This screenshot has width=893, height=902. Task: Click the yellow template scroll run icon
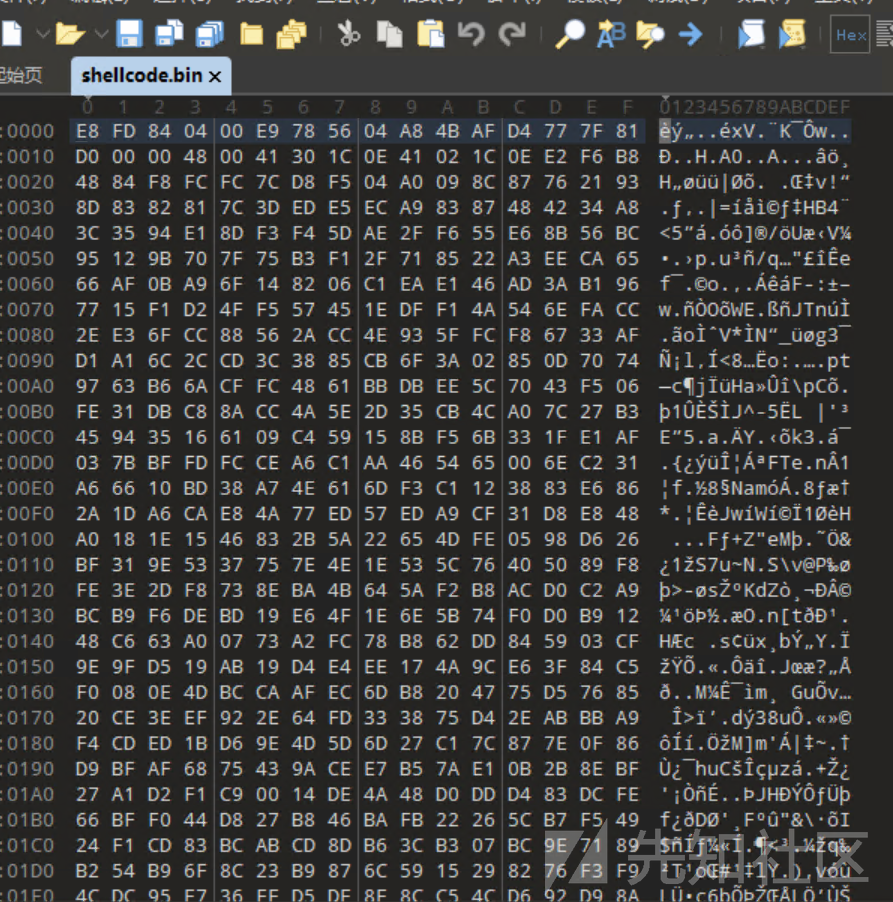click(x=792, y=34)
